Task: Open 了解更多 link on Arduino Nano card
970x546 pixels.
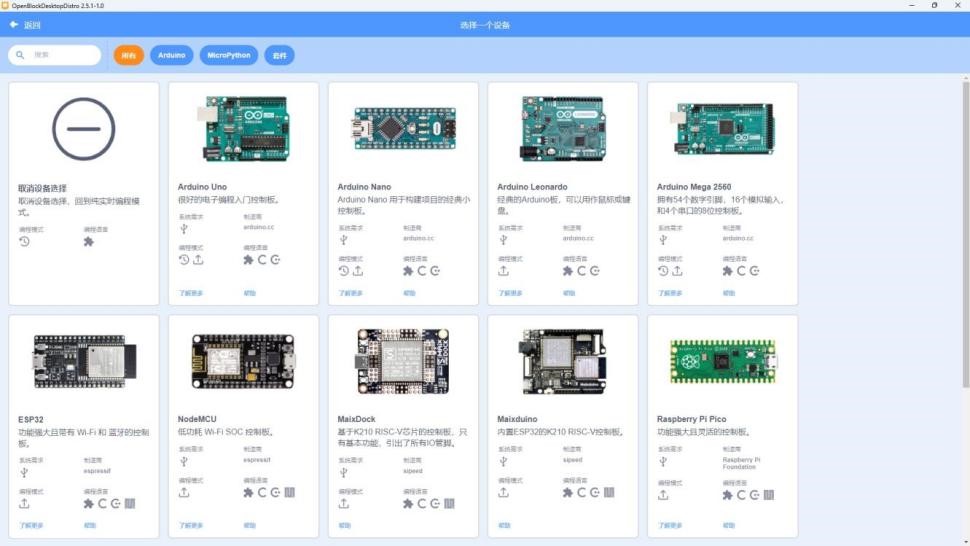Action: coord(350,293)
